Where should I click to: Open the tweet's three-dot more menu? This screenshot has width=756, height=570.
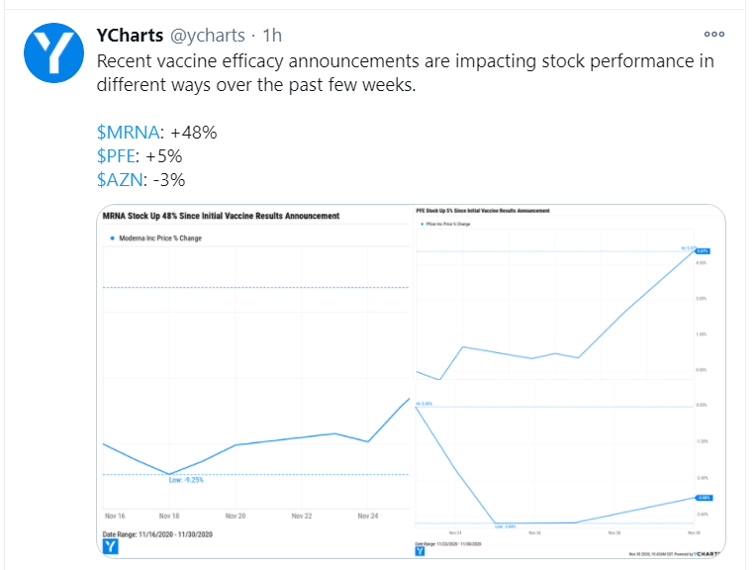[715, 33]
